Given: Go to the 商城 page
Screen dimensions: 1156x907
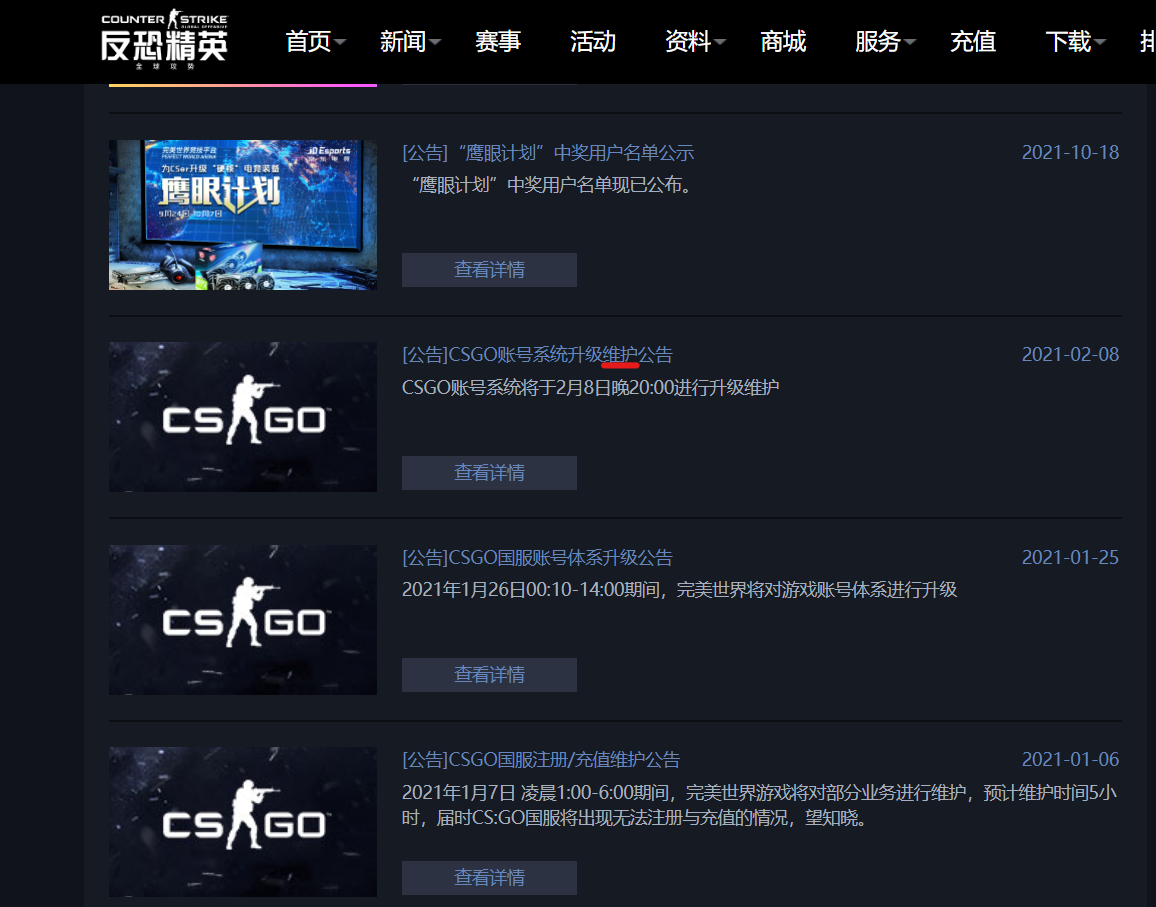Looking at the screenshot, I should pyautogui.click(x=783, y=41).
